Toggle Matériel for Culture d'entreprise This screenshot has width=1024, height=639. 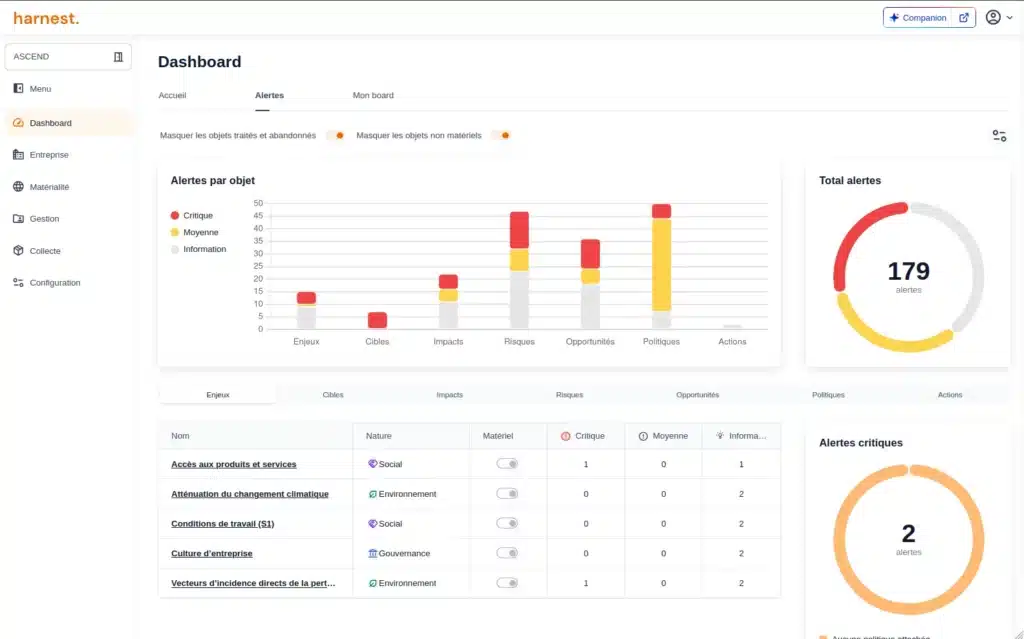[x=507, y=553]
